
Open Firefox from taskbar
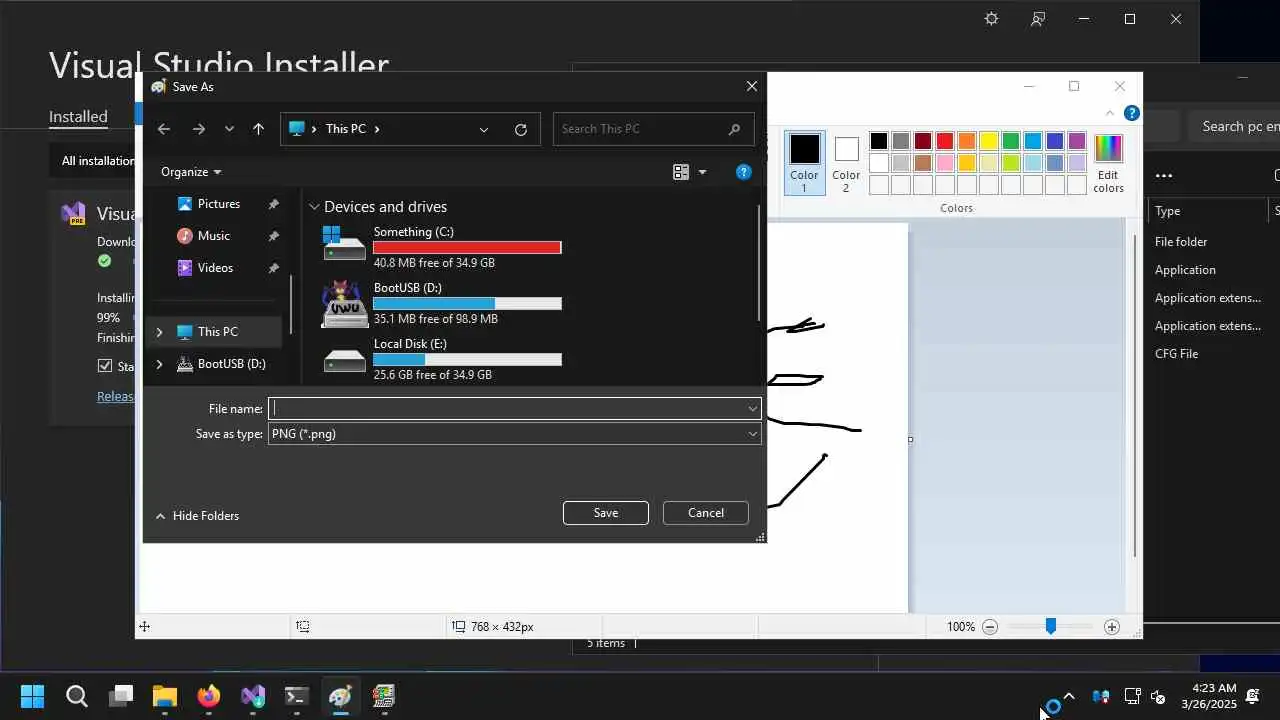(209, 696)
